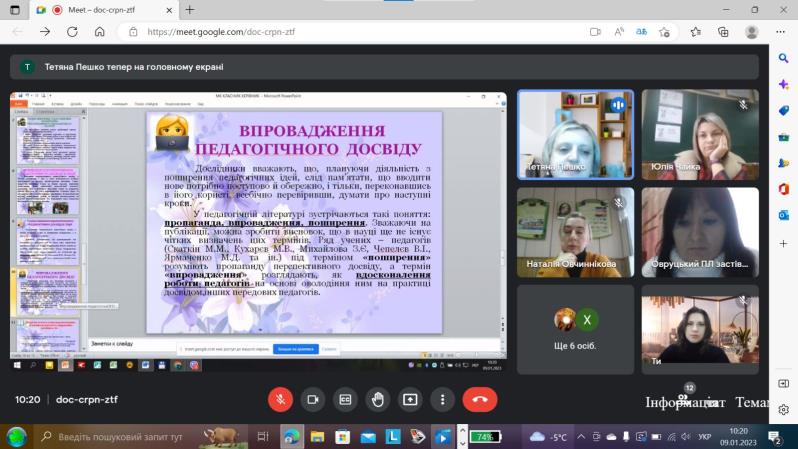Toggle the camera off in Meet
The height and width of the screenshot is (449, 798).
coord(312,399)
